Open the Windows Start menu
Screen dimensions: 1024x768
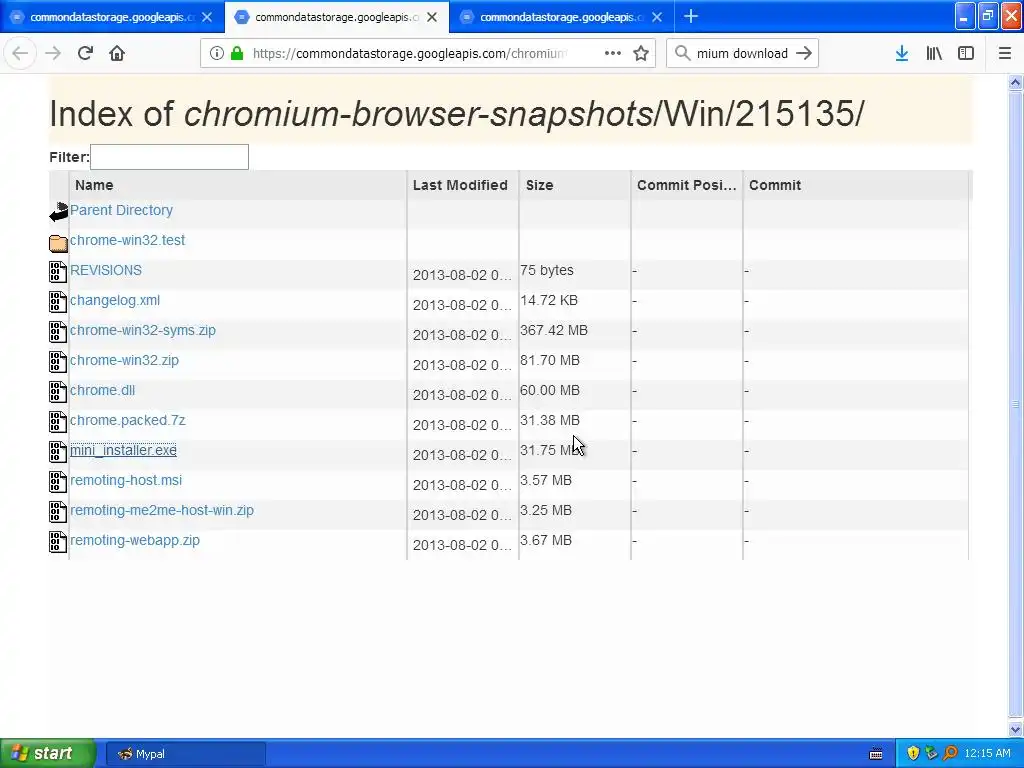[x=47, y=754]
